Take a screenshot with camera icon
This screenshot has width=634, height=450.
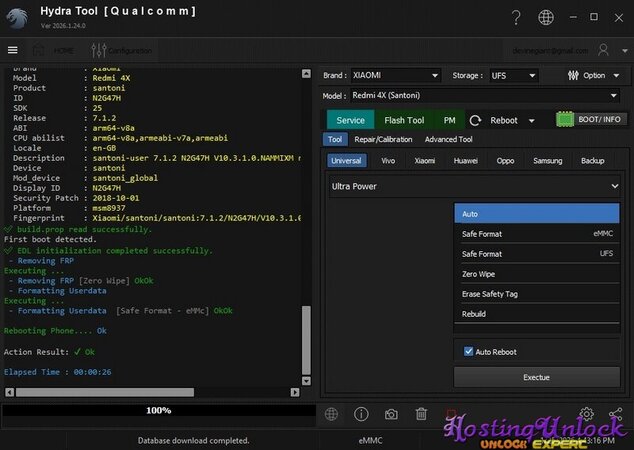pyautogui.click(x=391, y=414)
